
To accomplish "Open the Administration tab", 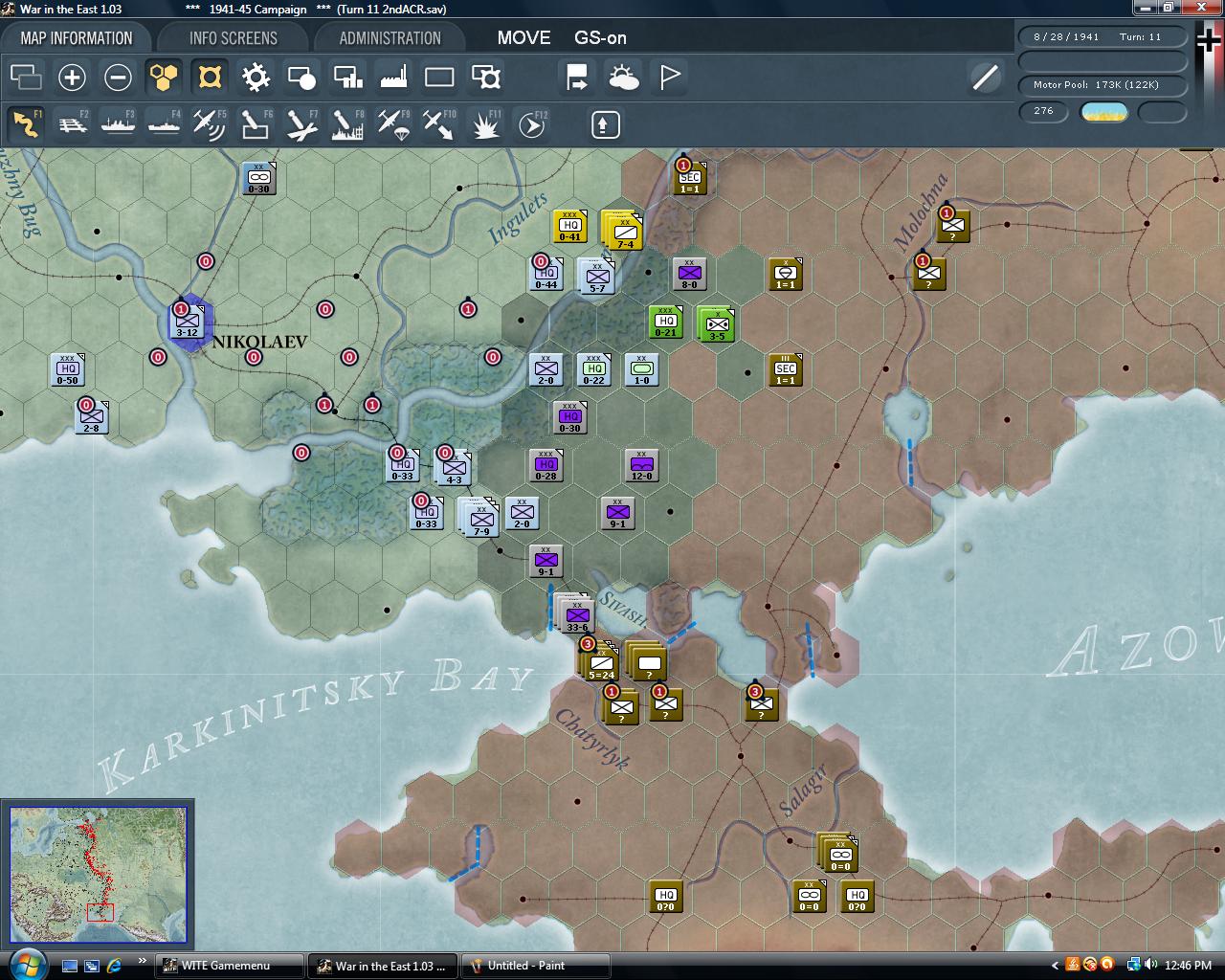I will click(390, 38).
